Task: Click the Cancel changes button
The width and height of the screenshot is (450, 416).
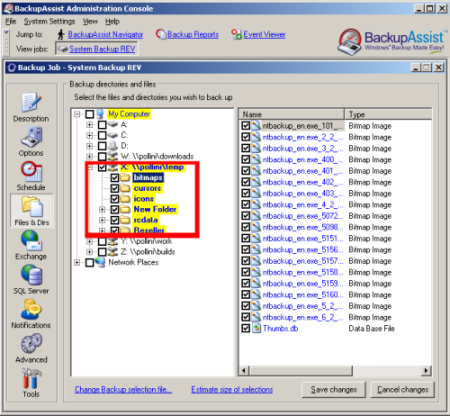Action: point(403,389)
